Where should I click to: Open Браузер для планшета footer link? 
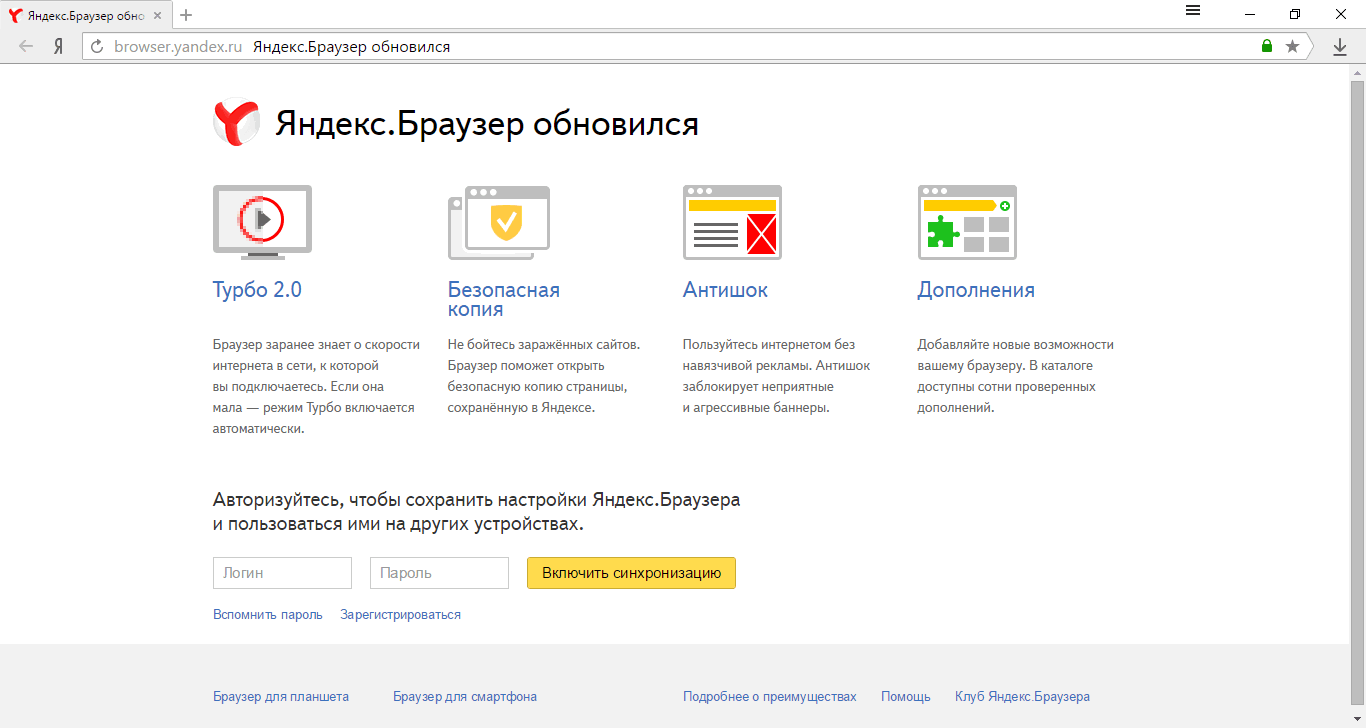pyautogui.click(x=281, y=697)
